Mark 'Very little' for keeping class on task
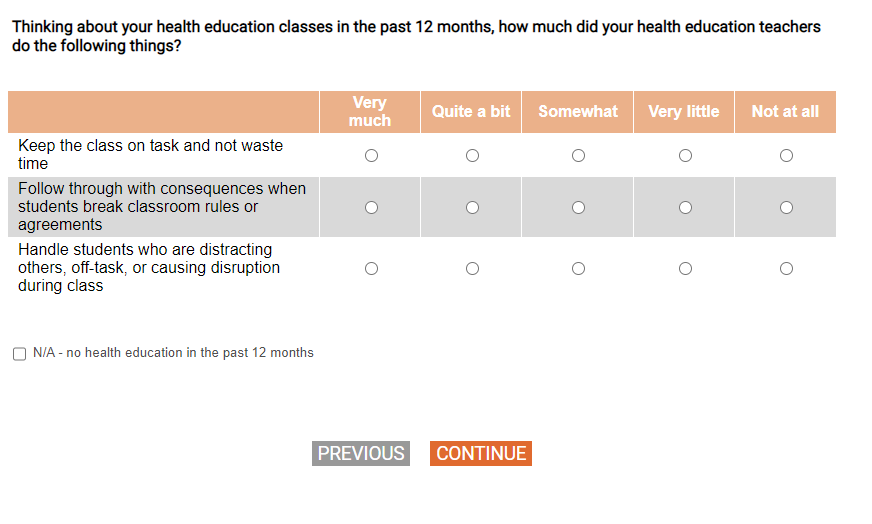 pyautogui.click(x=685, y=156)
